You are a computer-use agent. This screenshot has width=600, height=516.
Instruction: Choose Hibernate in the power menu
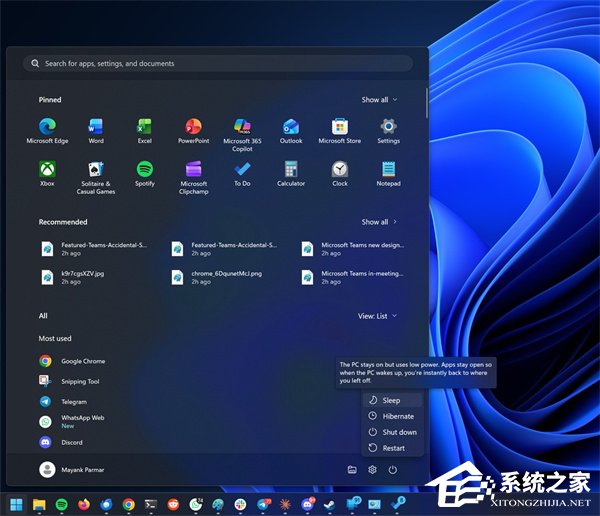(393, 416)
